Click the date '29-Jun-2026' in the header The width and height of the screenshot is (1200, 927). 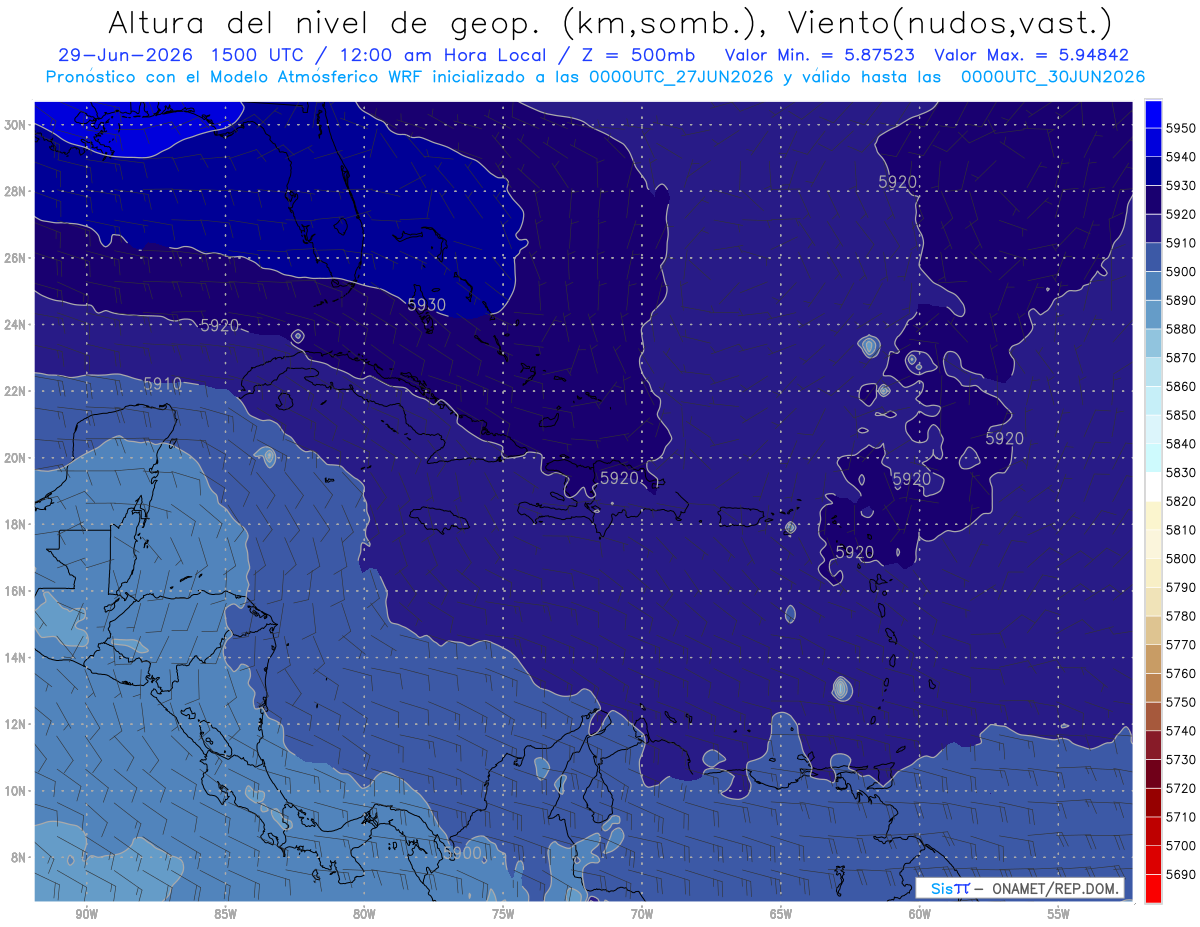125,56
